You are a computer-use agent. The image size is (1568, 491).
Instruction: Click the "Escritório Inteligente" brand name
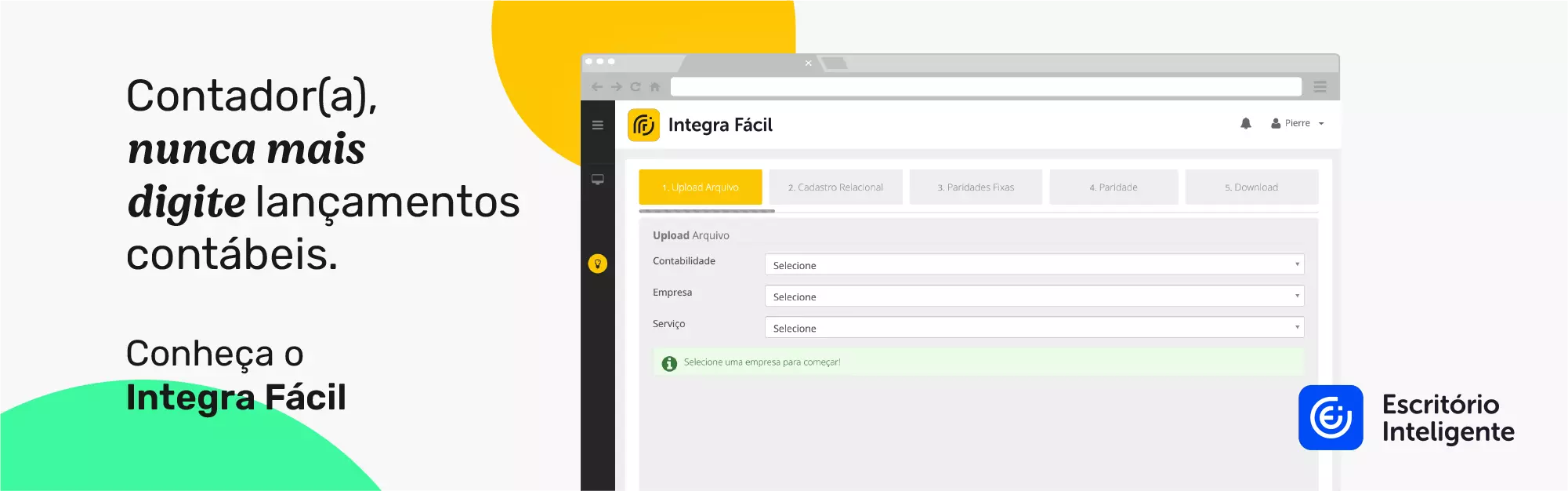coord(1448,418)
